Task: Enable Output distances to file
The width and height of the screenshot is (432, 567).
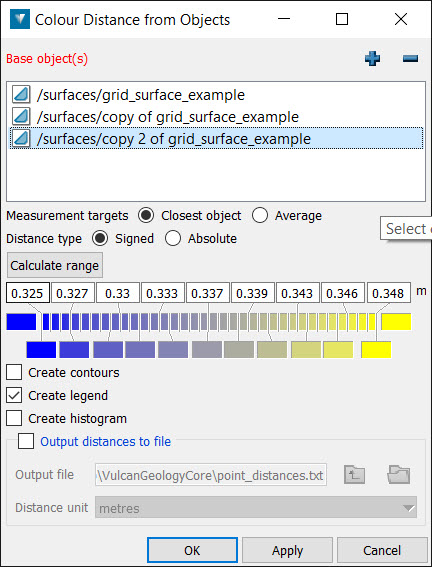Action: click(26, 441)
